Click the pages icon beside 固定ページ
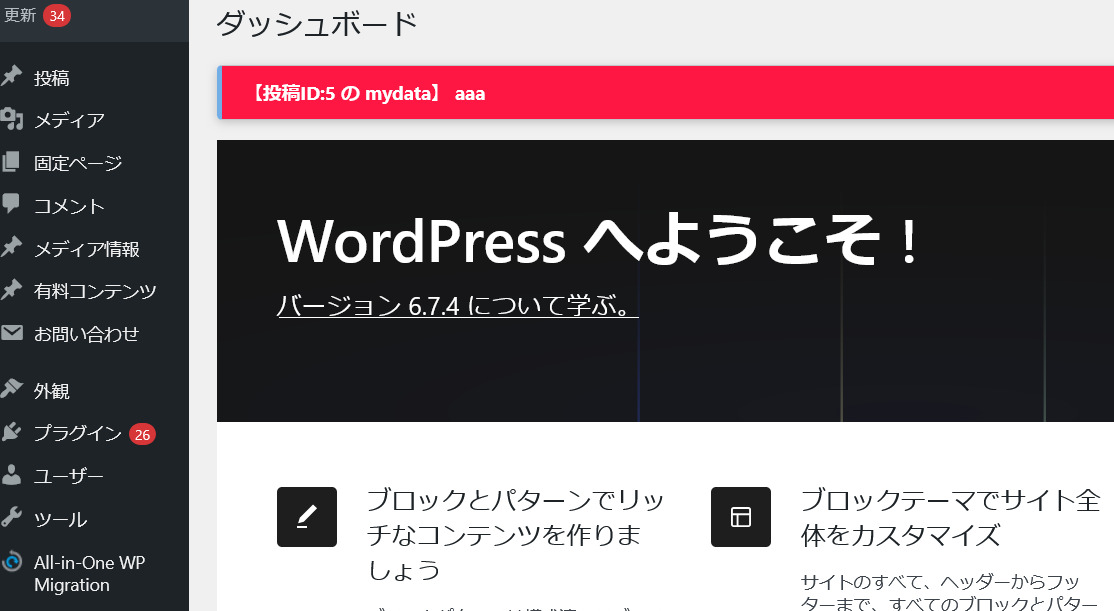This screenshot has width=1114, height=611. [12, 163]
